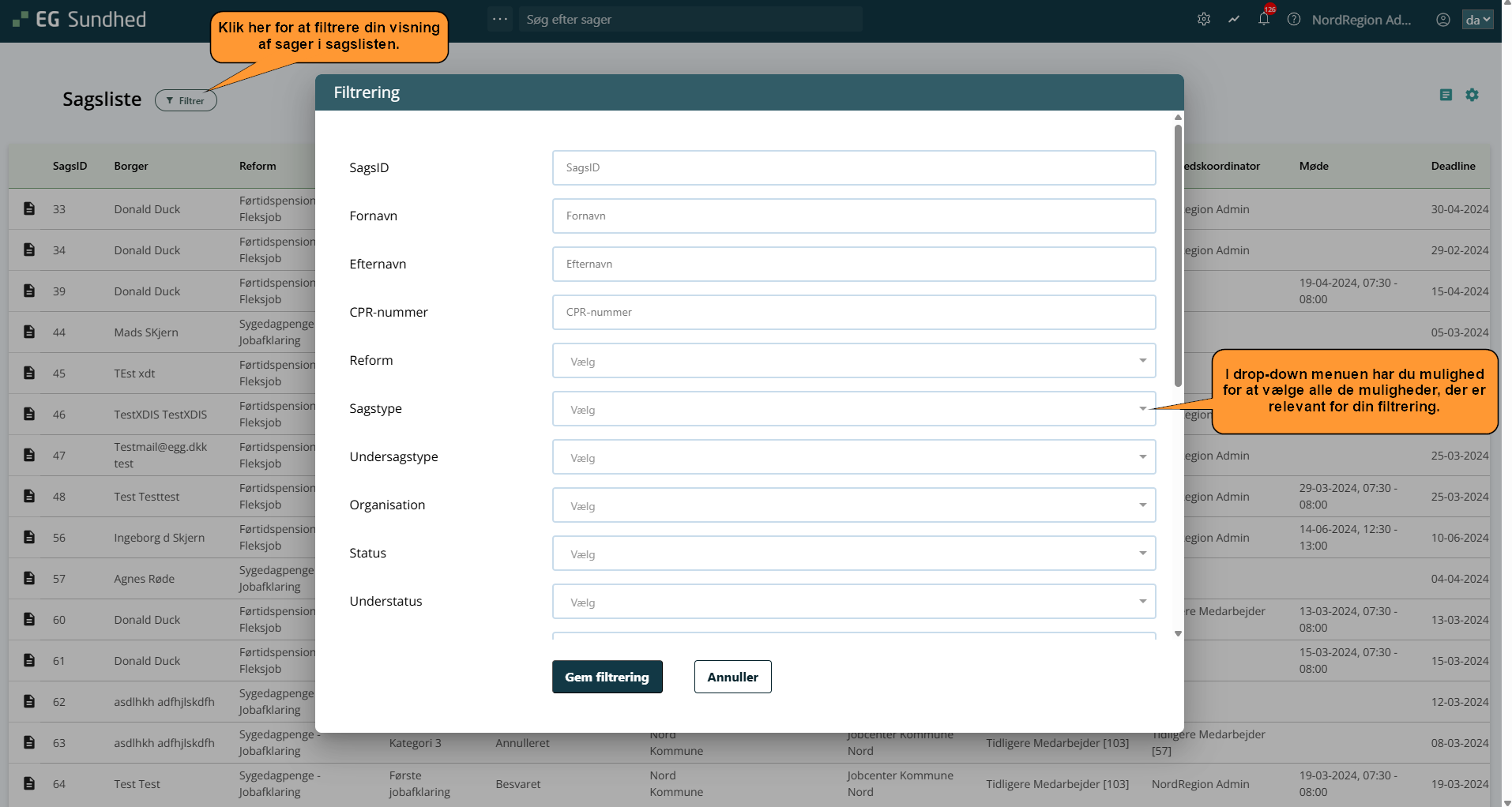The width and height of the screenshot is (1512, 807).
Task: Open document icon for case 44
Action: click(x=29, y=332)
